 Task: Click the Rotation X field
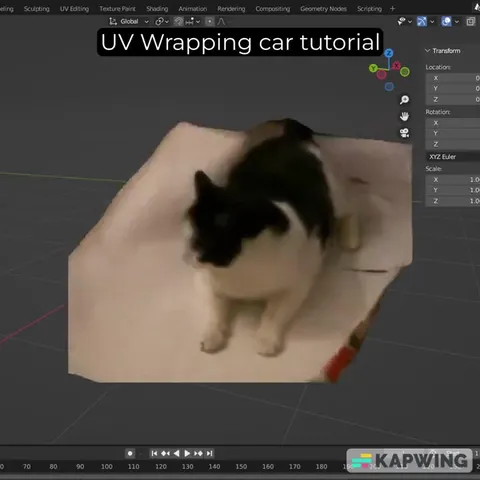coord(453,123)
